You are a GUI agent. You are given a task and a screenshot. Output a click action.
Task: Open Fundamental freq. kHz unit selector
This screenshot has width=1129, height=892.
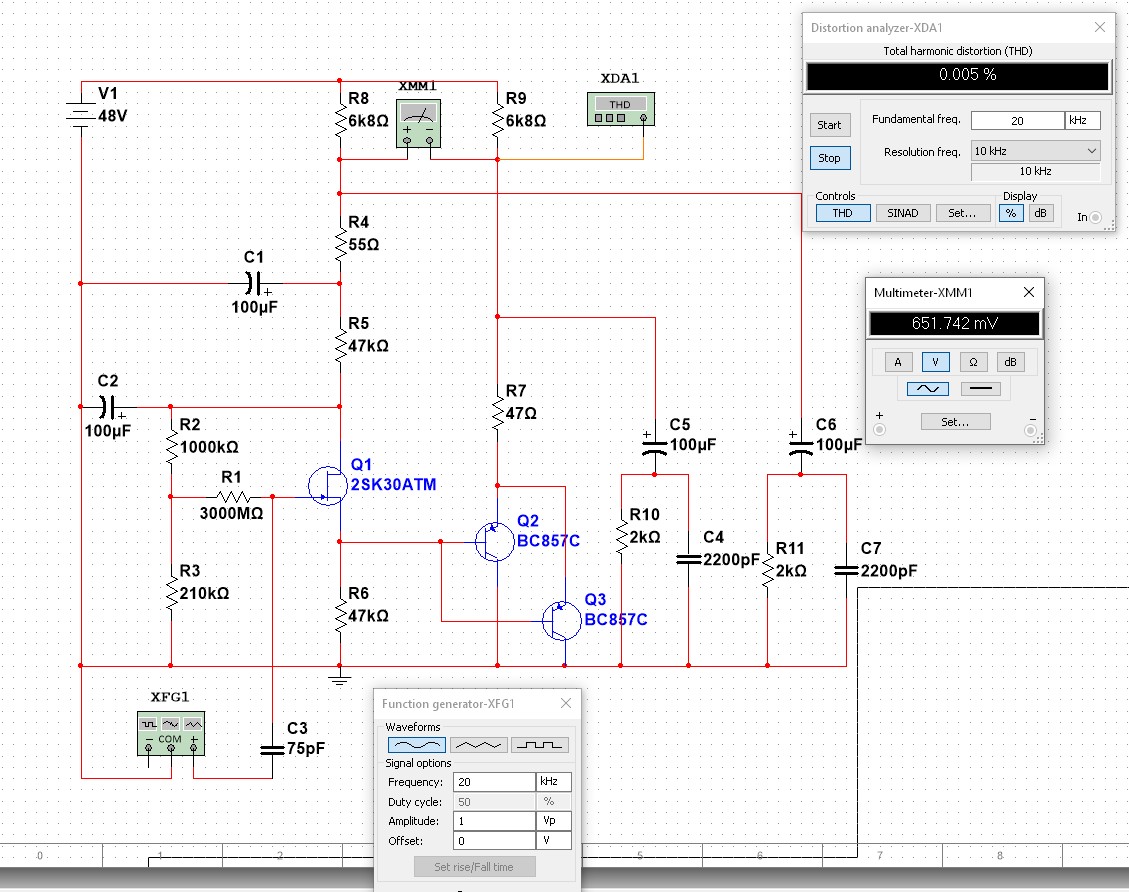[1083, 120]
